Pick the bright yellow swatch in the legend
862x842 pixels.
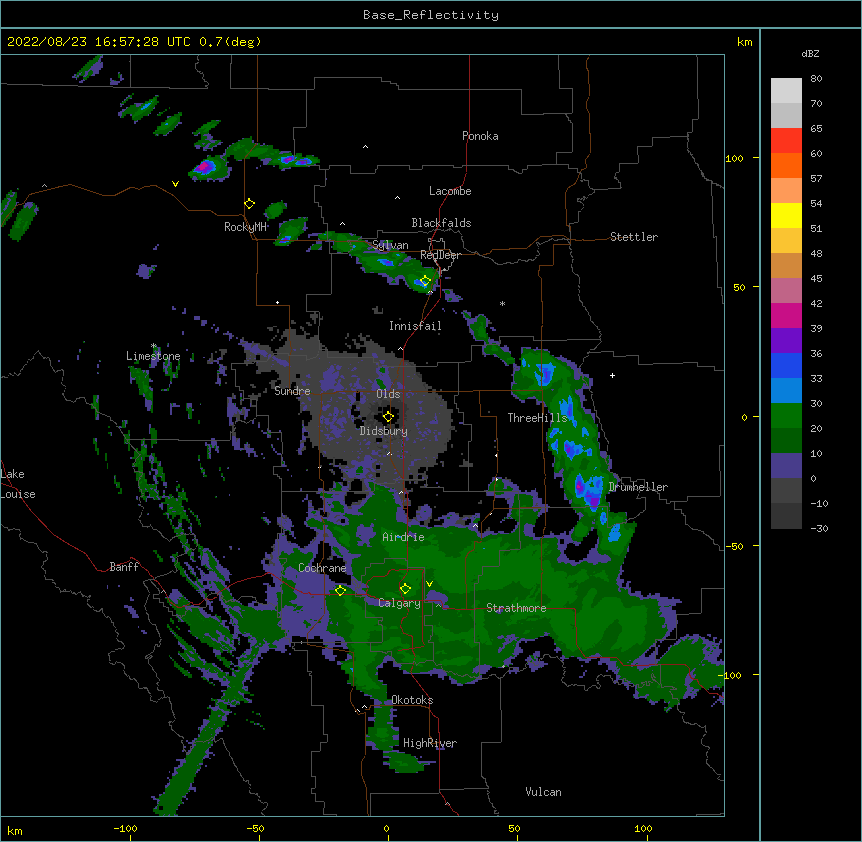point(786,216)
